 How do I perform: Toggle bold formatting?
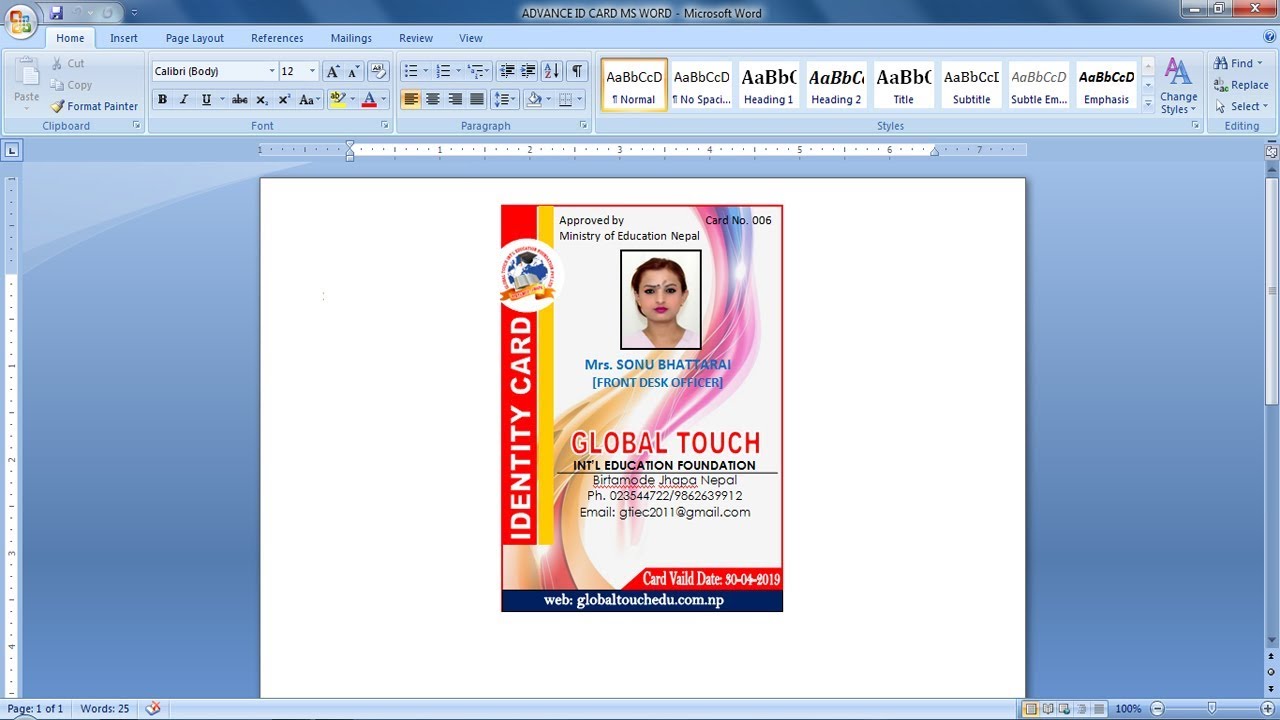tap(162, 99)
